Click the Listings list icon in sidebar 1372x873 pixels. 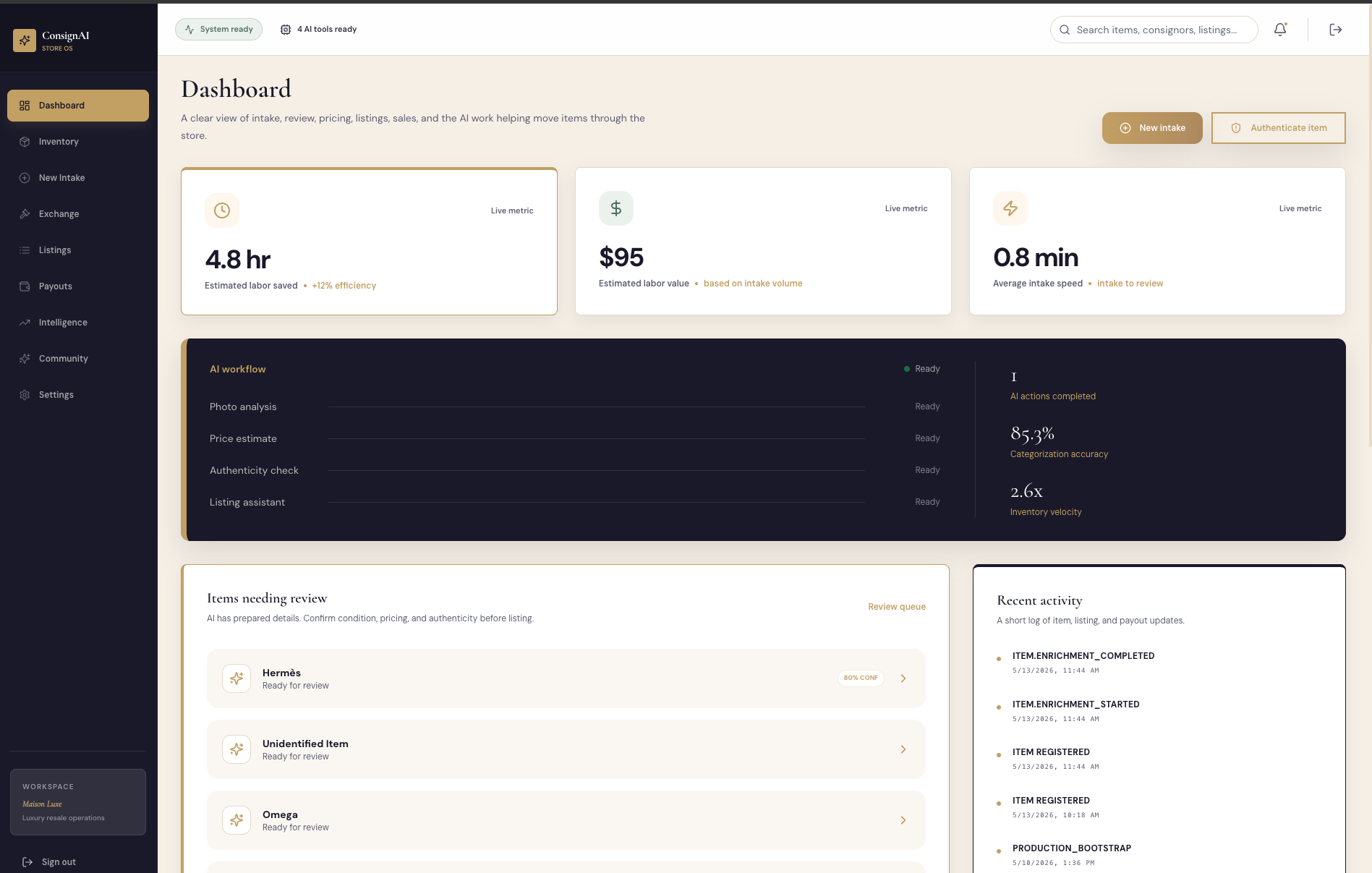[x=25, y=250]
